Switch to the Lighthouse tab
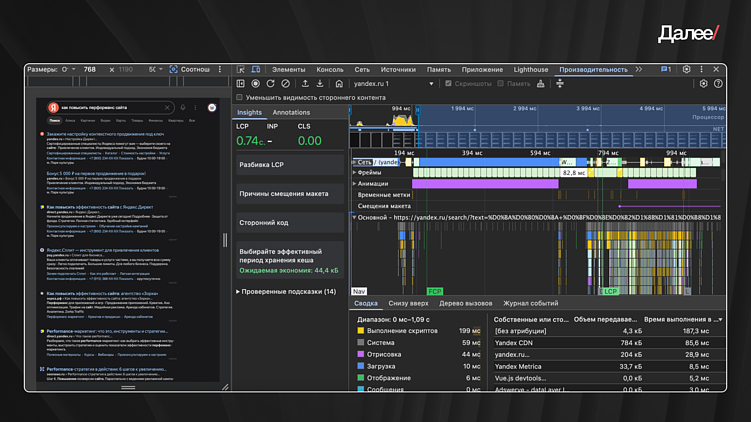 (x=531, y=69)
